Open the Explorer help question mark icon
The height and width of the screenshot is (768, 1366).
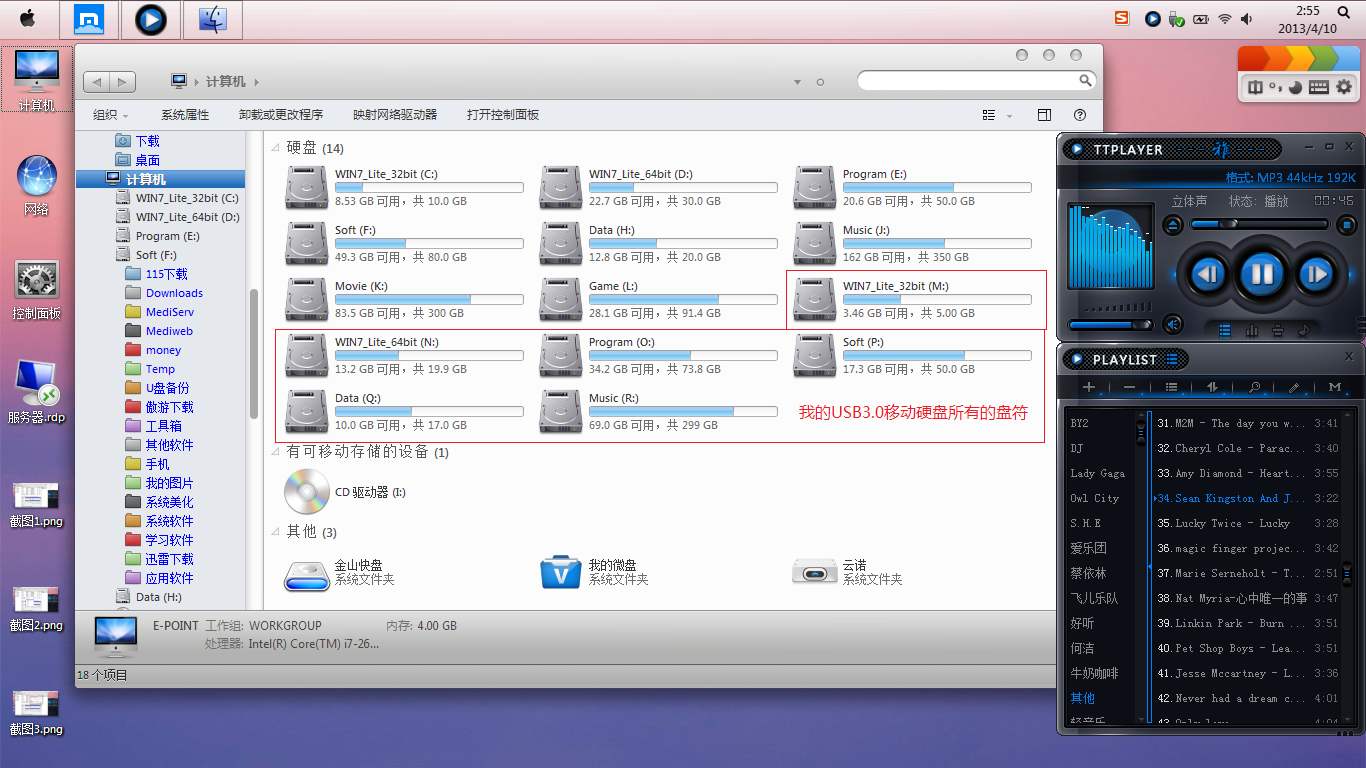(x=1080, y=115)
